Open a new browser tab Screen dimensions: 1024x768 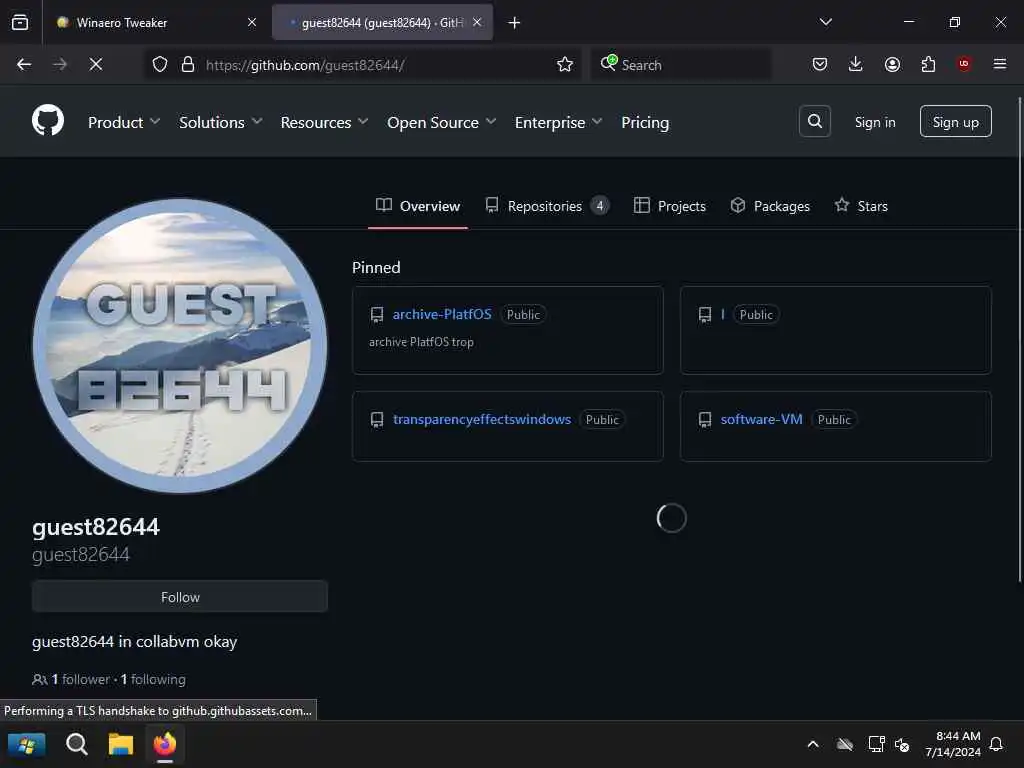[514, 23]
